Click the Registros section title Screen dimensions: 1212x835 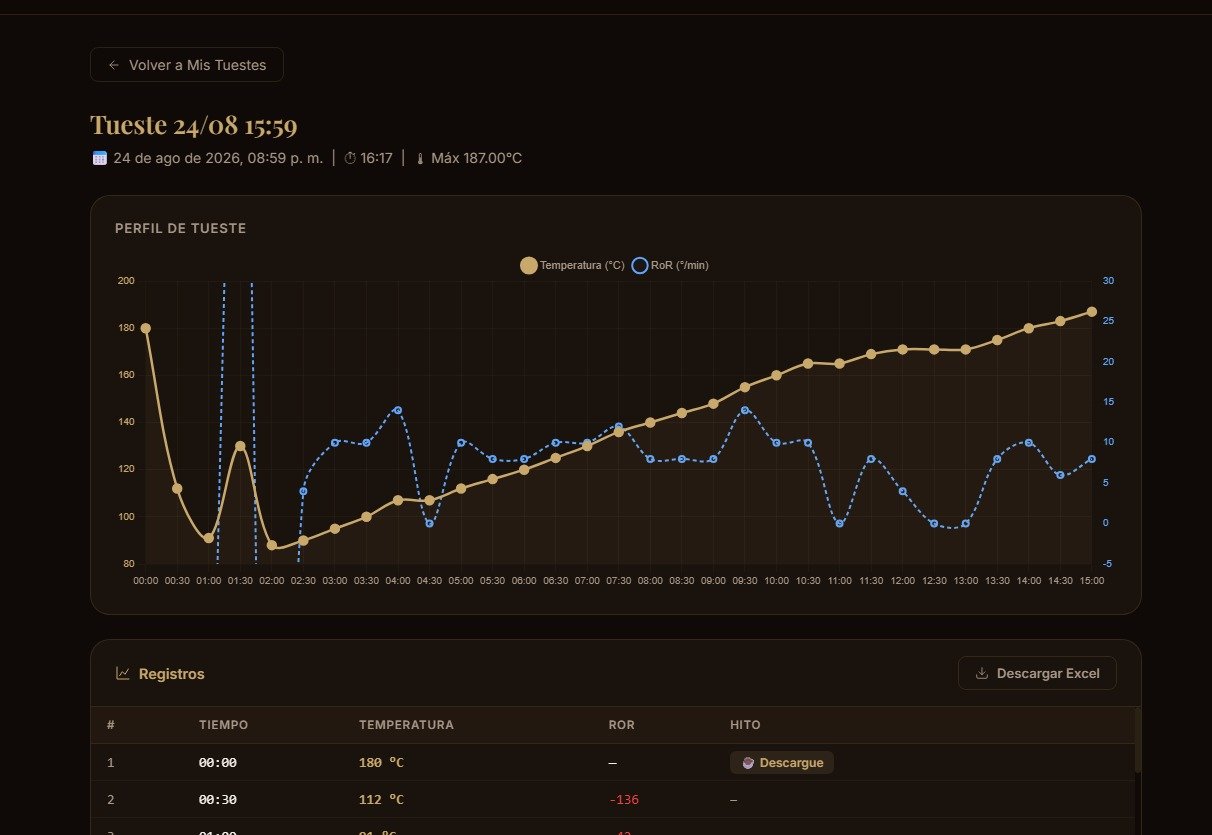[x=171, y=674]
